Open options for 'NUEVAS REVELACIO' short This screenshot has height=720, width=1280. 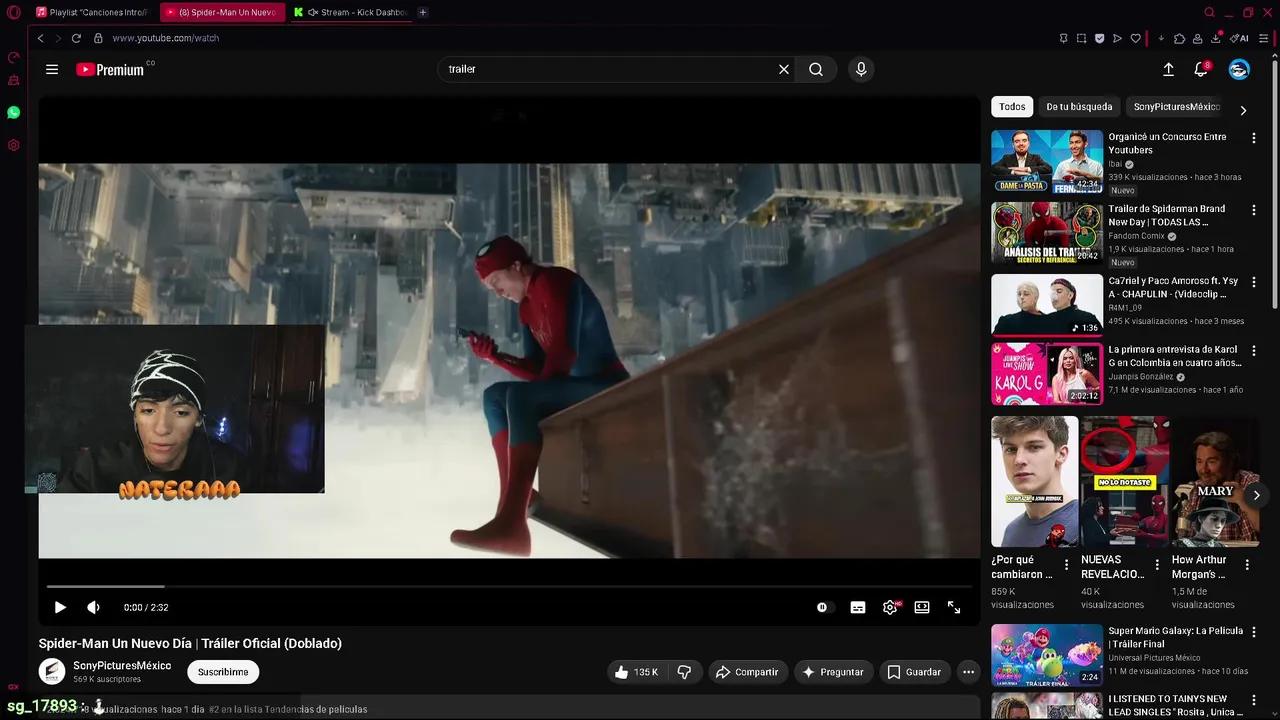point(1157,565)
